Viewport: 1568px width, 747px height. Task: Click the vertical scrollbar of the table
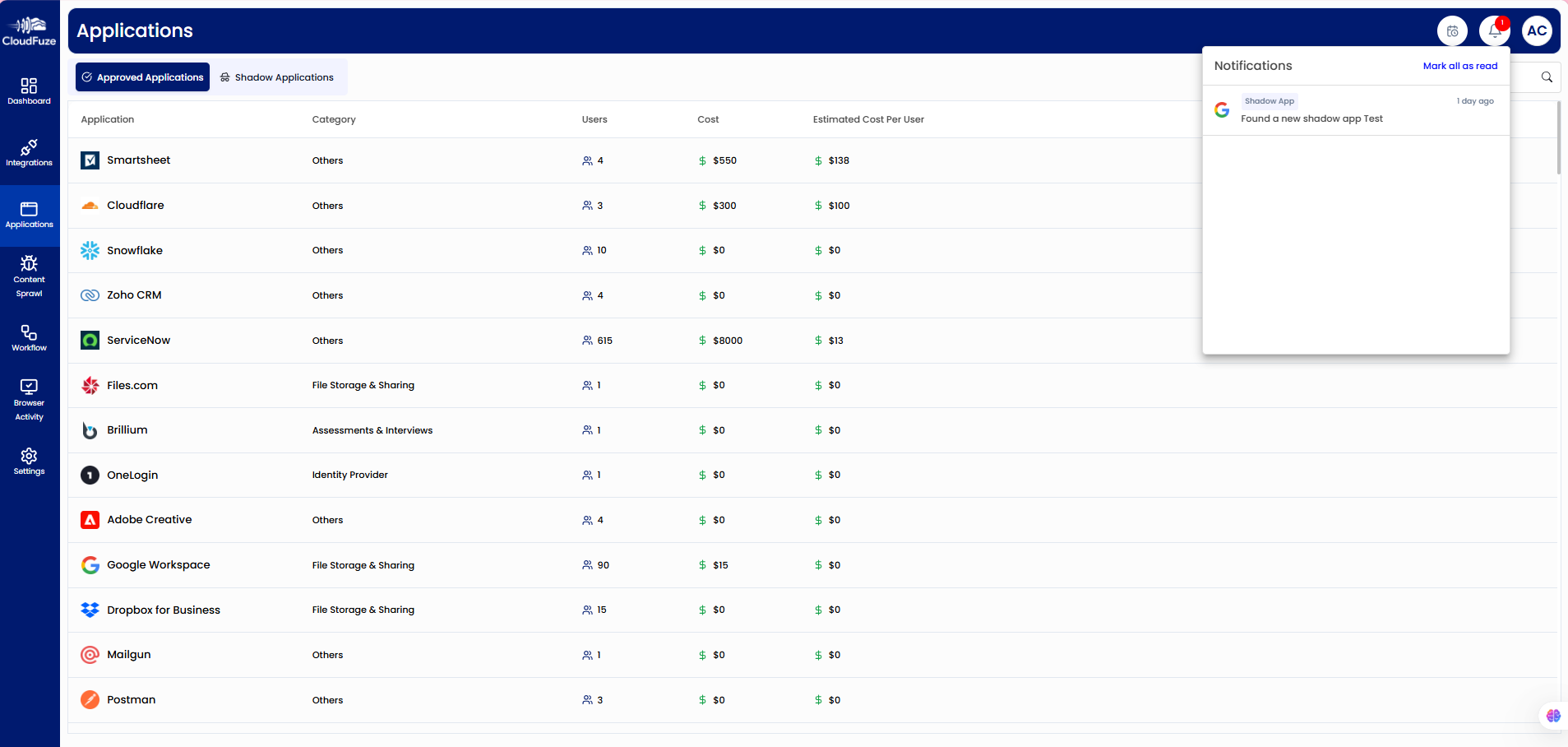(x=1558, y=138)
